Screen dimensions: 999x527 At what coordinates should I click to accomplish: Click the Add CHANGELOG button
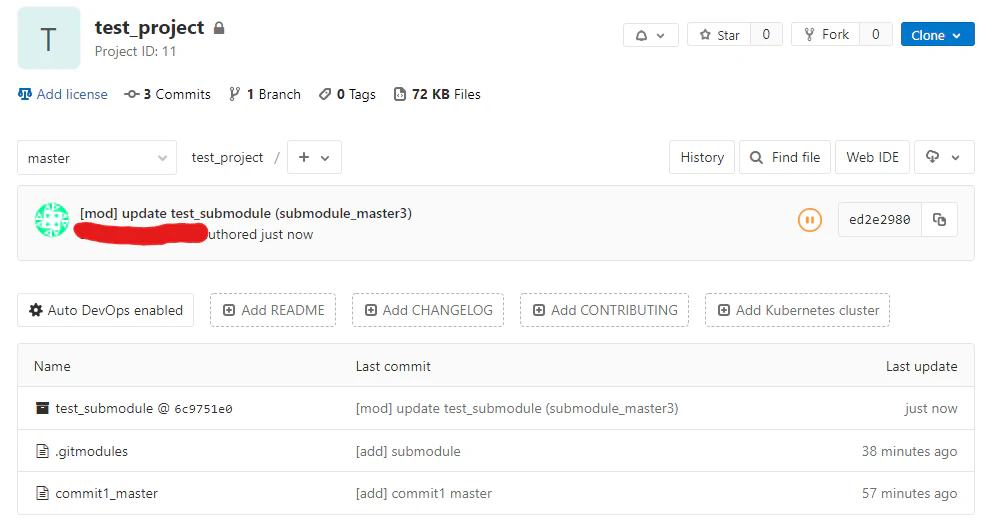428,310
